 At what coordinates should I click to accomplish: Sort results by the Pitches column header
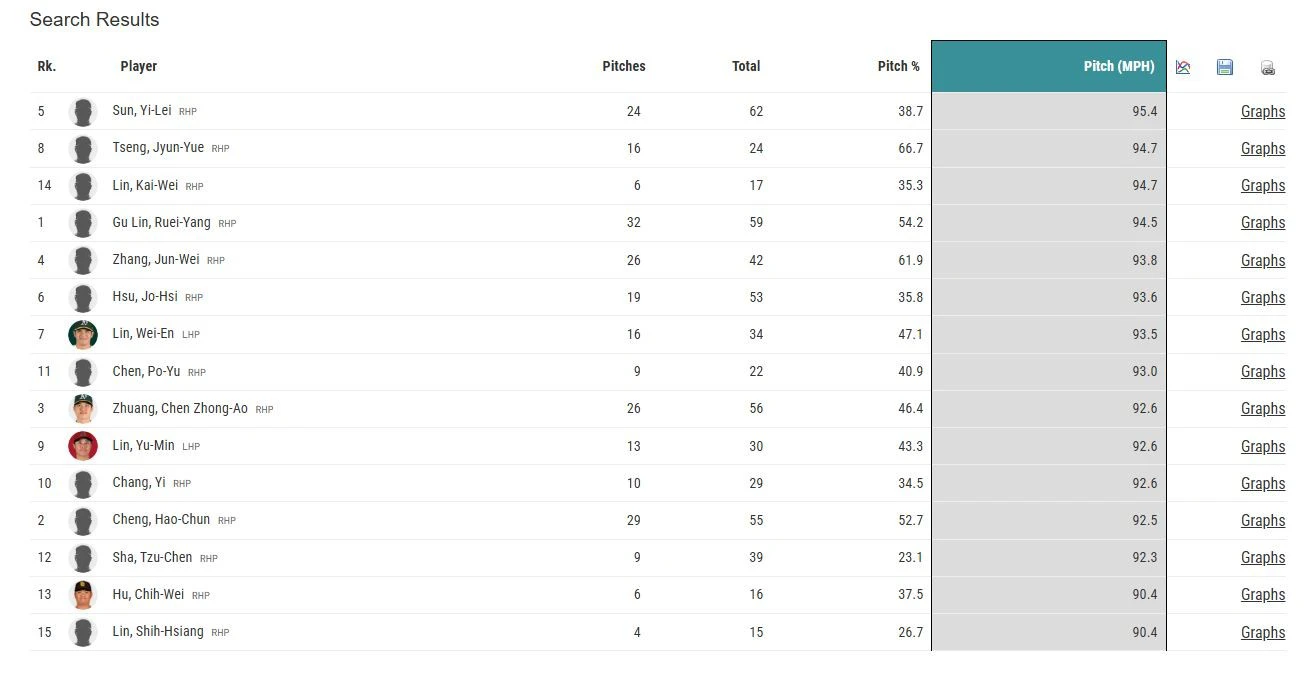coord(623,66)
